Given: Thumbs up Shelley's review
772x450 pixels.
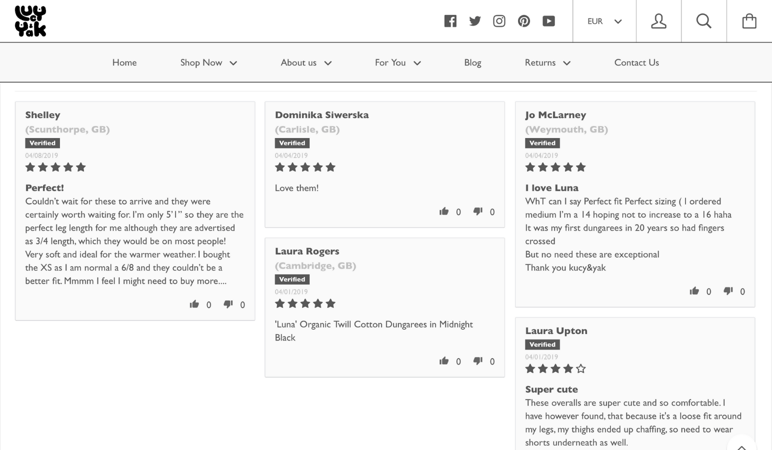Looking at the screenshot, I should tap(194, 304).
